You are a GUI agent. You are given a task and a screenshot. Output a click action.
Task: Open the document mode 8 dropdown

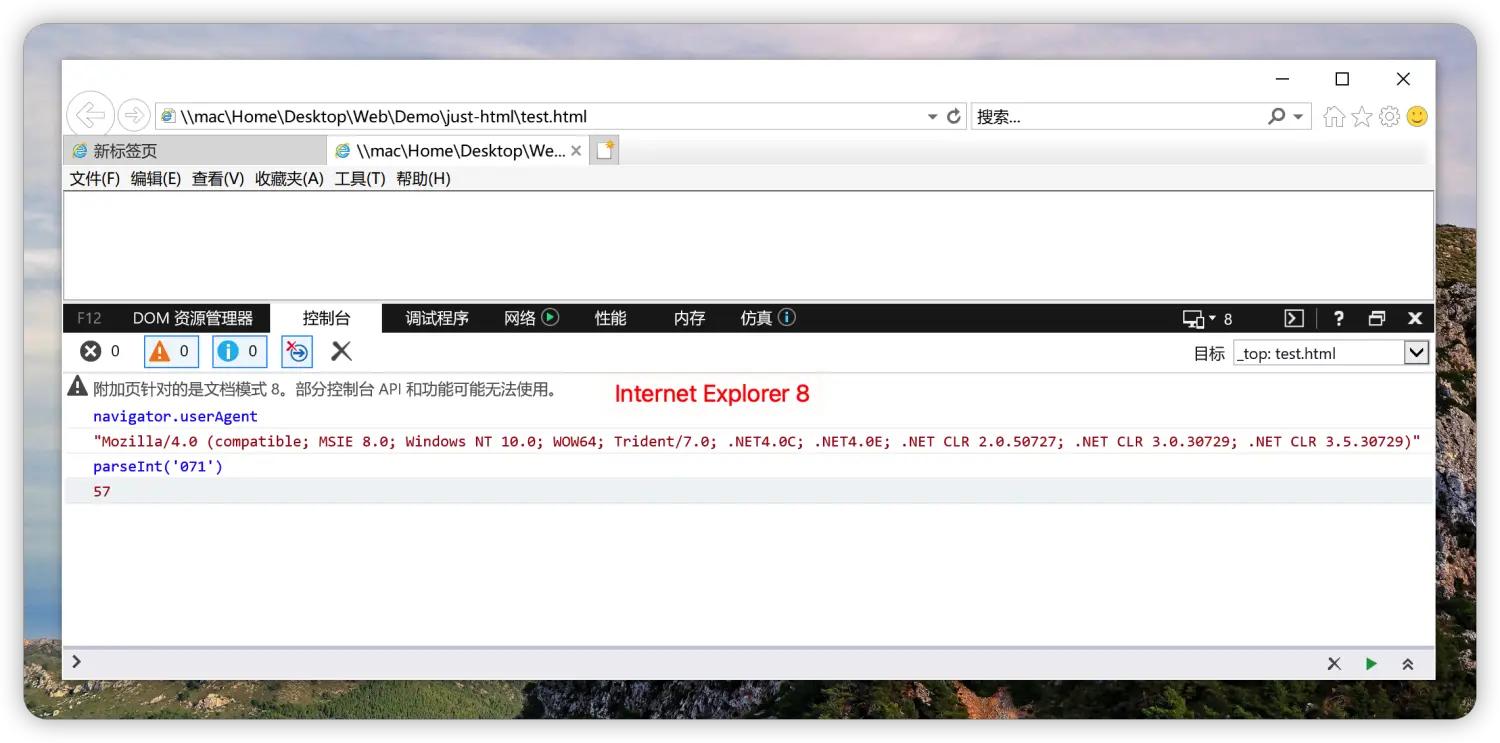[x=1207, y=319]
